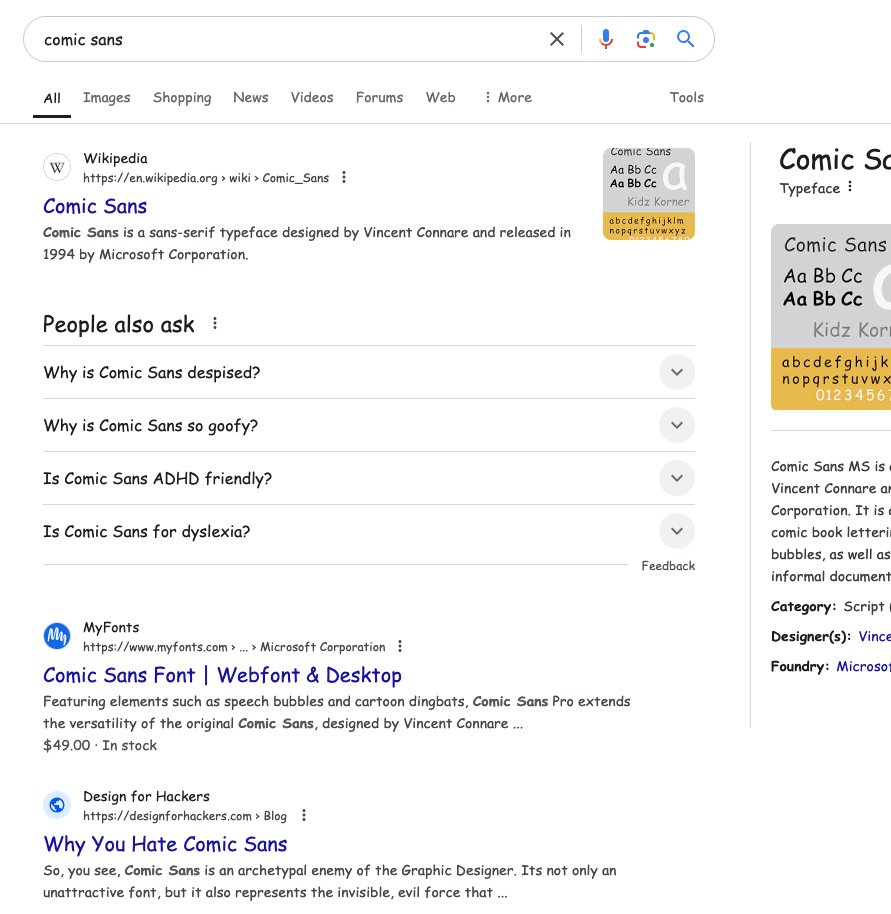
Task: Click Designer(s) link in the knowledge panel
Action: pyautogui.click(x=874, y=637)
